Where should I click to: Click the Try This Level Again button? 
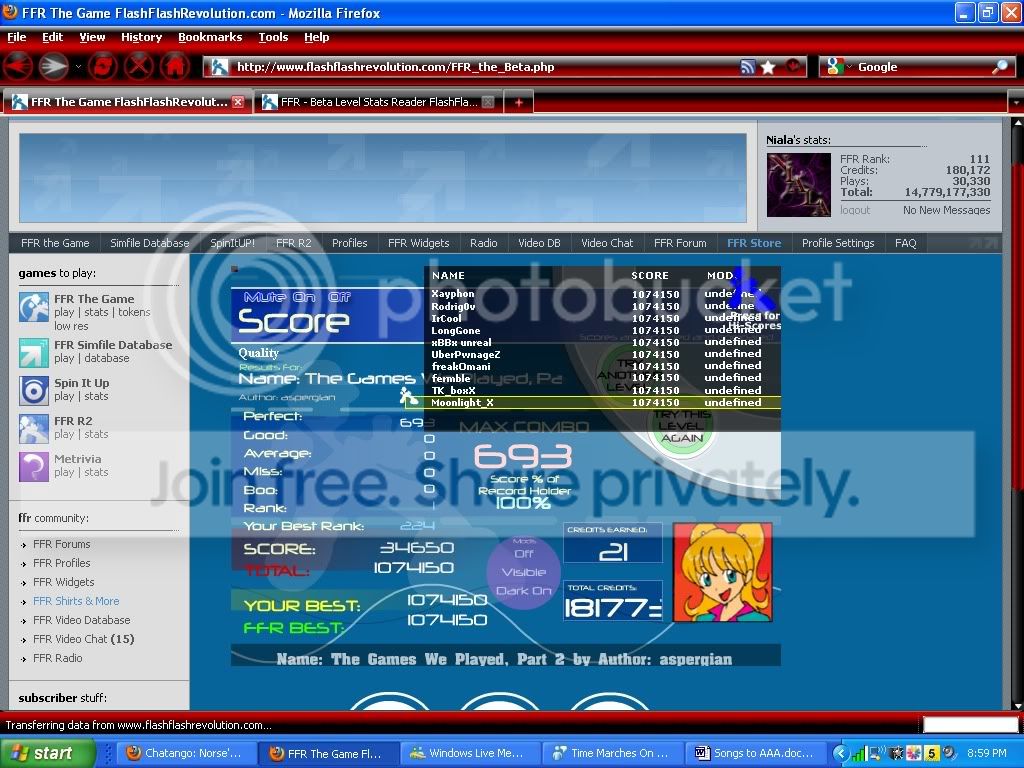tap(681, 426)
